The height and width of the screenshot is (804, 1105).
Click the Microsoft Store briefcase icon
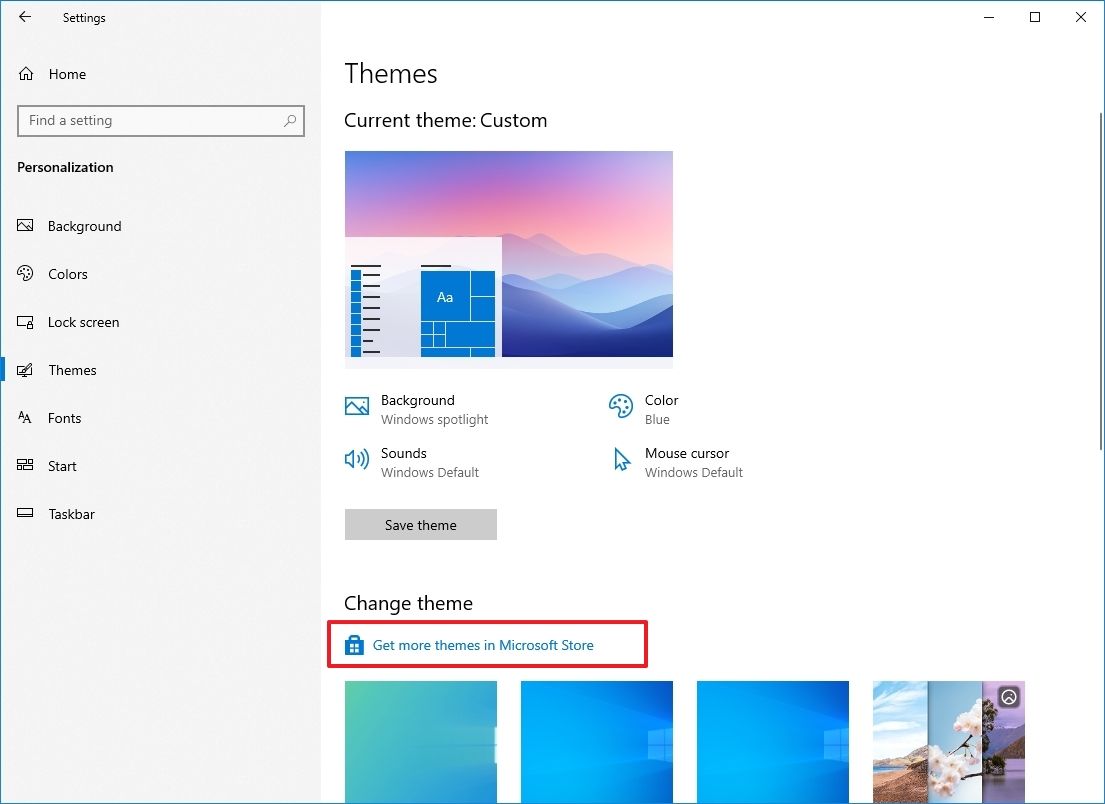coord(354,644)
